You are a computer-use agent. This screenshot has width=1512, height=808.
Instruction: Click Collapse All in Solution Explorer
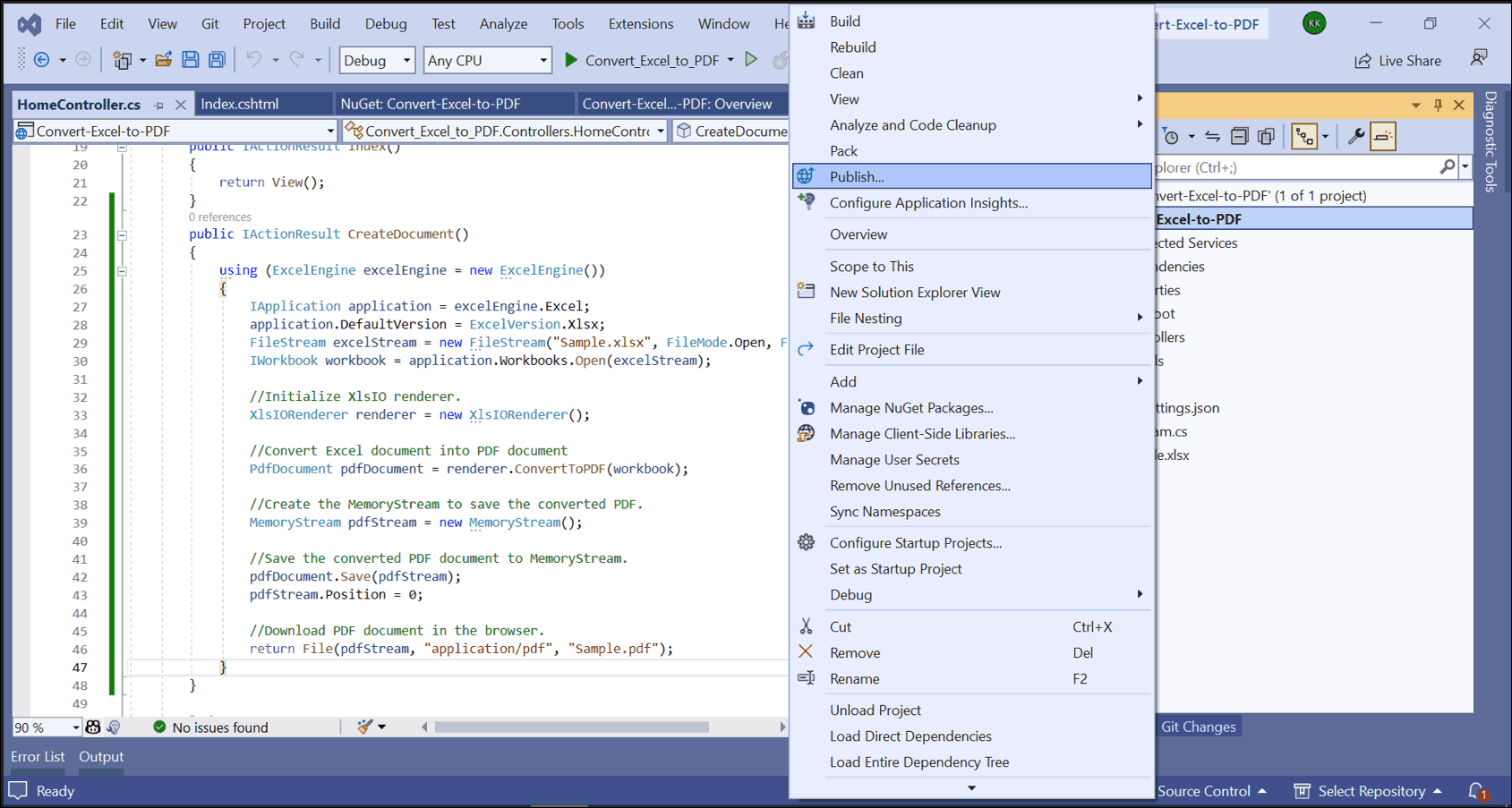(1239, 137)
